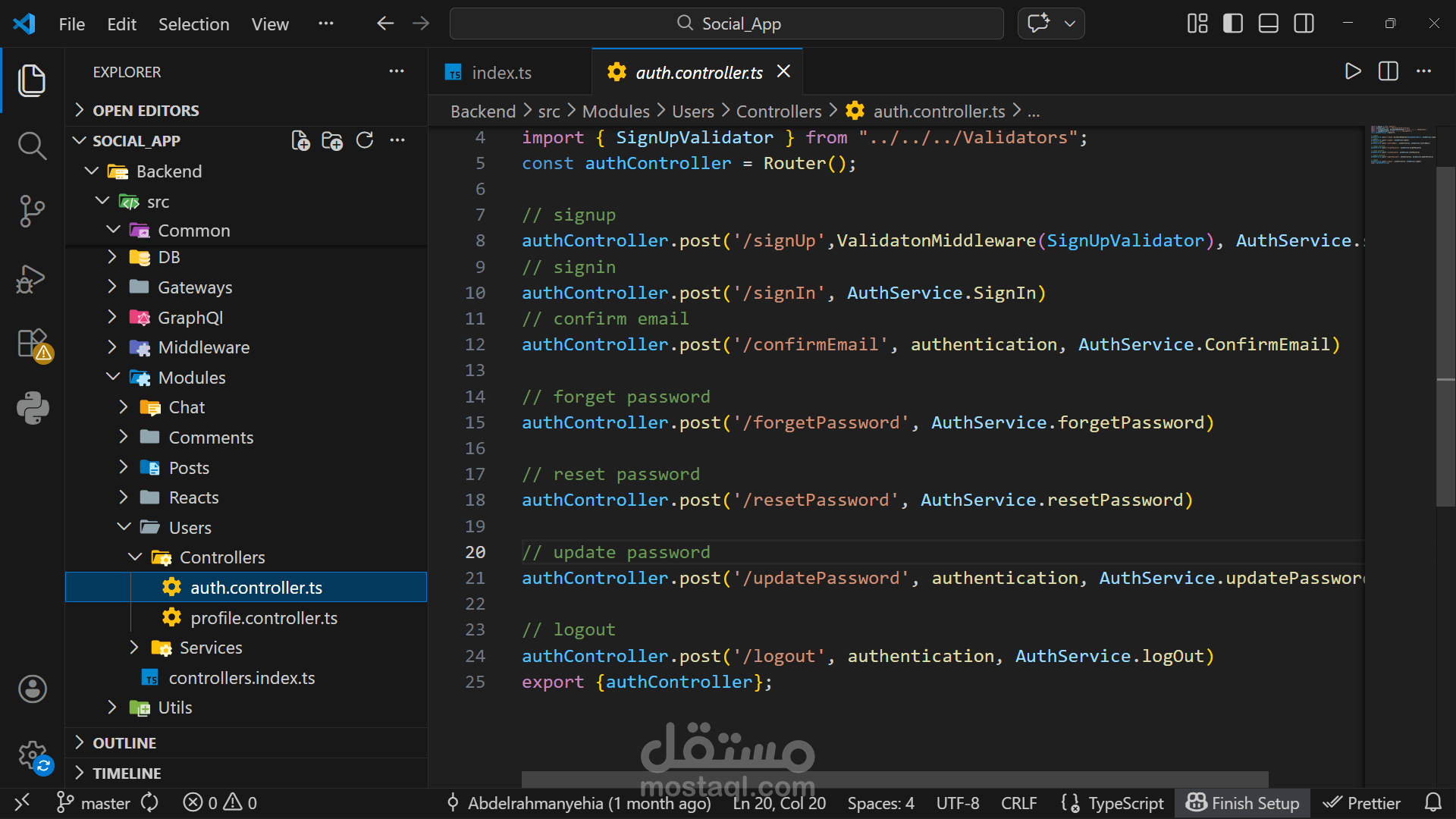The width and height of the screenshot is (1456, 819).
Task: Click the TypeScript language mode button
Action: [x=1125, y=803]
